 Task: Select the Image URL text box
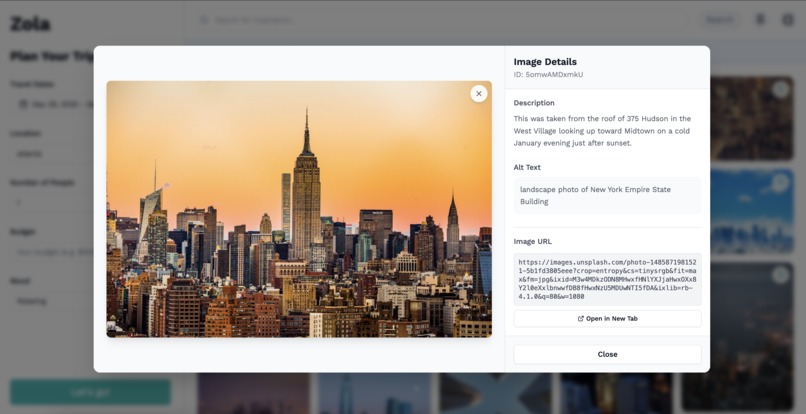607,279
